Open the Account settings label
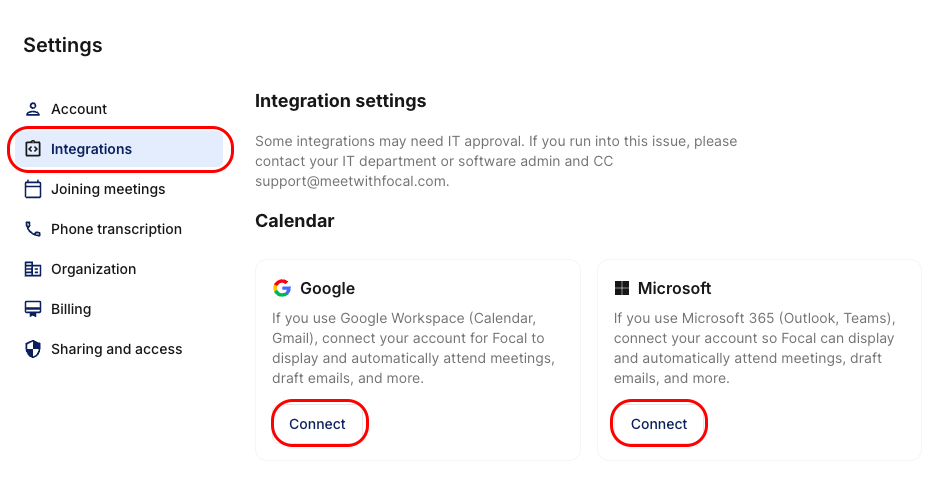 pyautogui.click(x=79, y=109)
